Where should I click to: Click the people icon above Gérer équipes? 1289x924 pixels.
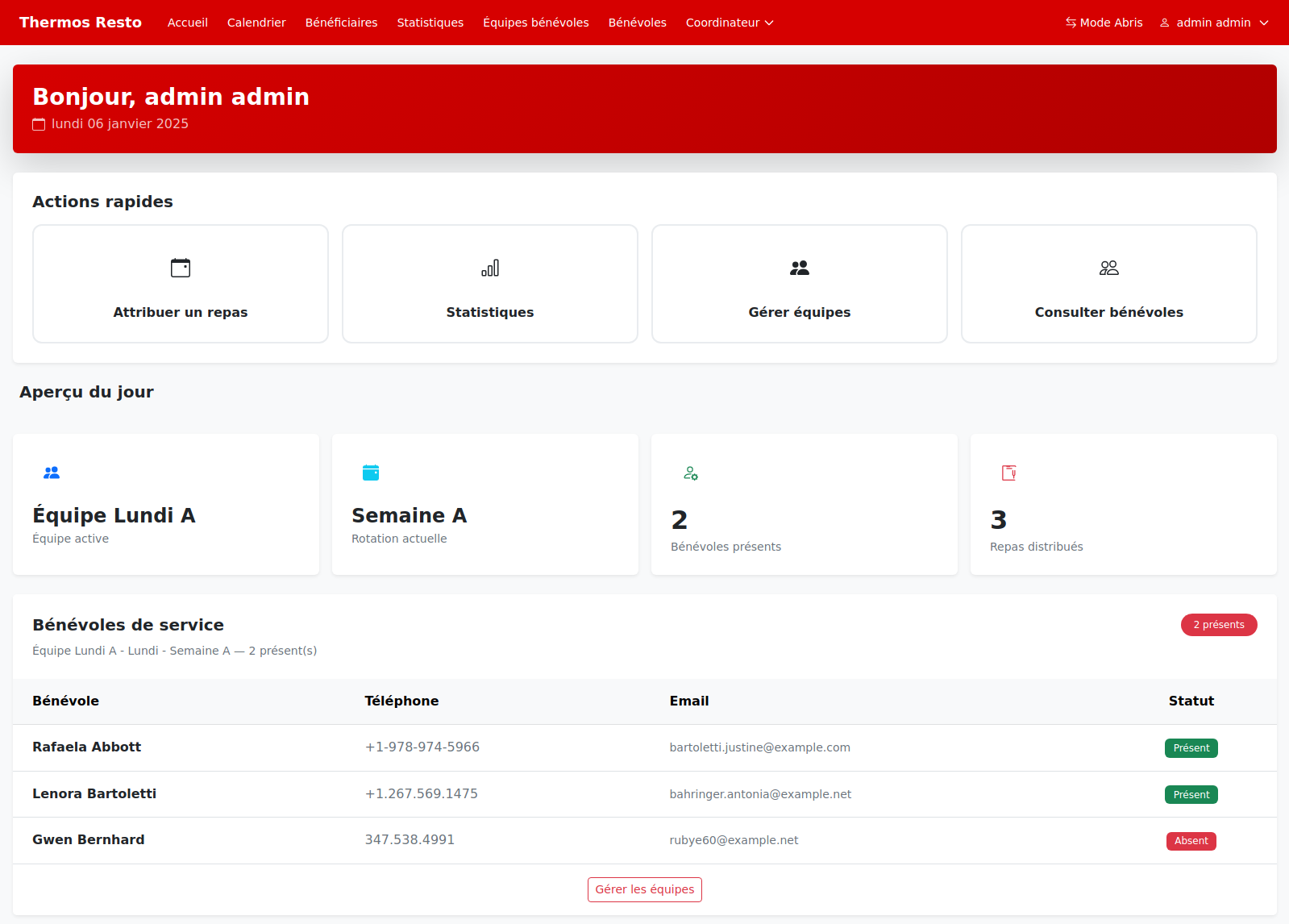(800, 268)
